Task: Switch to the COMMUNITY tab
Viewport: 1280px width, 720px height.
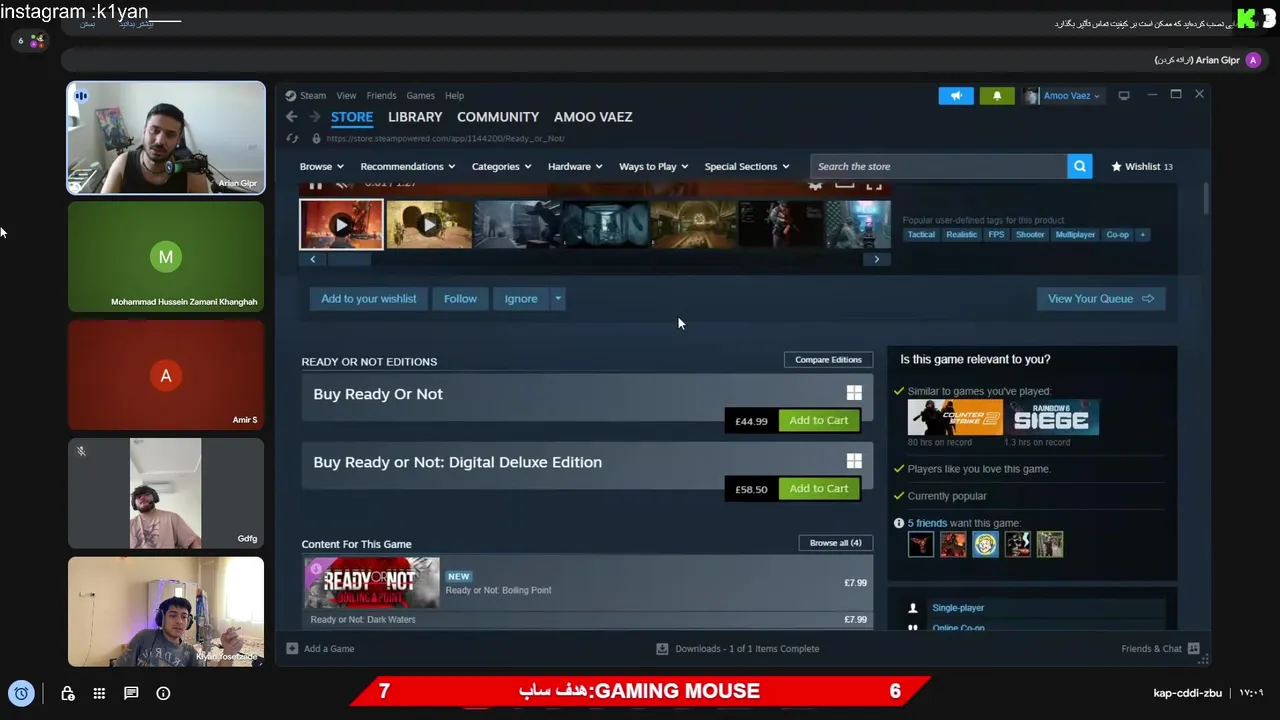Action: (498, 117)
